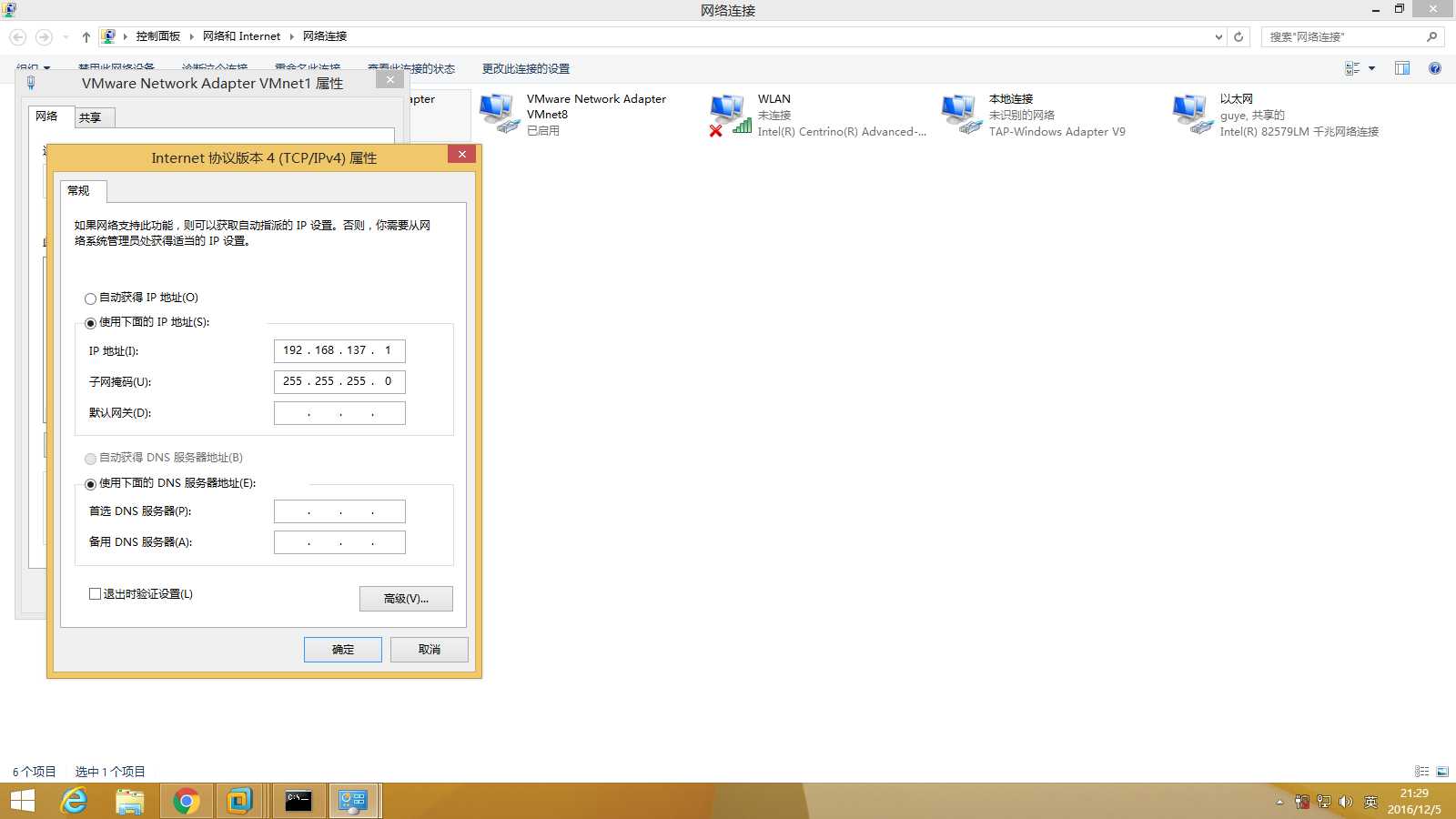Image resolution: width=1456 pixels, height=819 pixels.
Task: Select 使用下面的 DNS 服务器地址 radio button
Action: coord(90,484)
